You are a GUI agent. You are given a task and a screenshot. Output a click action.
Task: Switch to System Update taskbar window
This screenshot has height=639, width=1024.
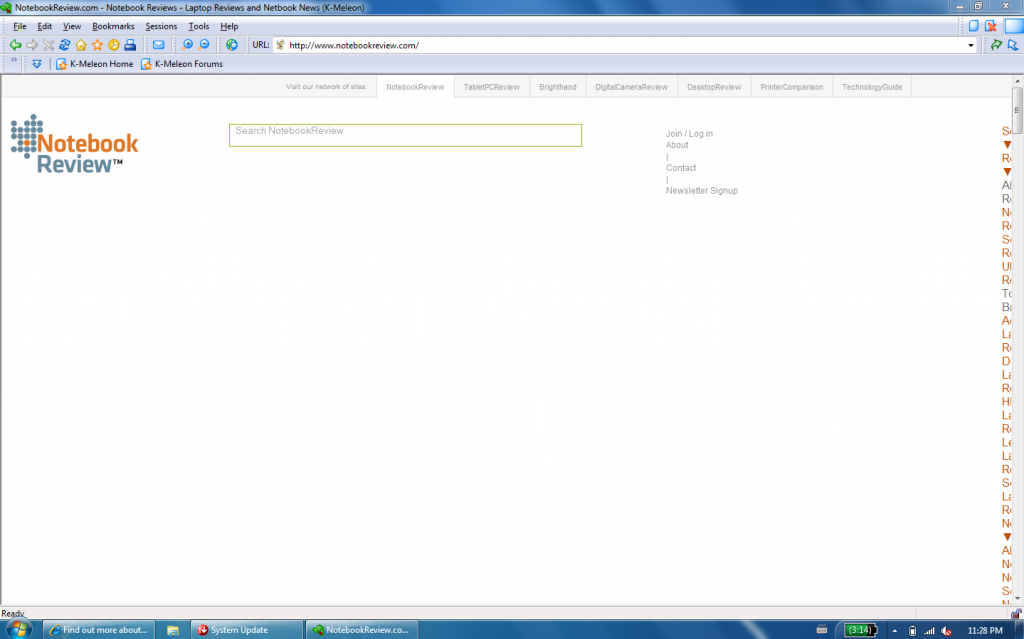(247, 630)
